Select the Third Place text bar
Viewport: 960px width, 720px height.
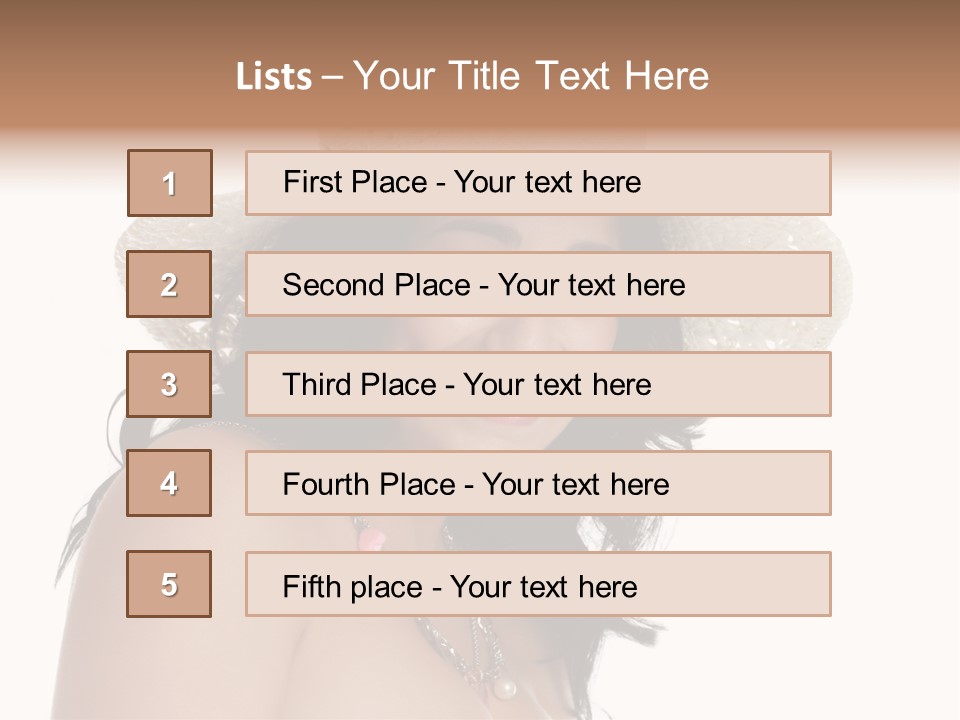tap(538, 384)
